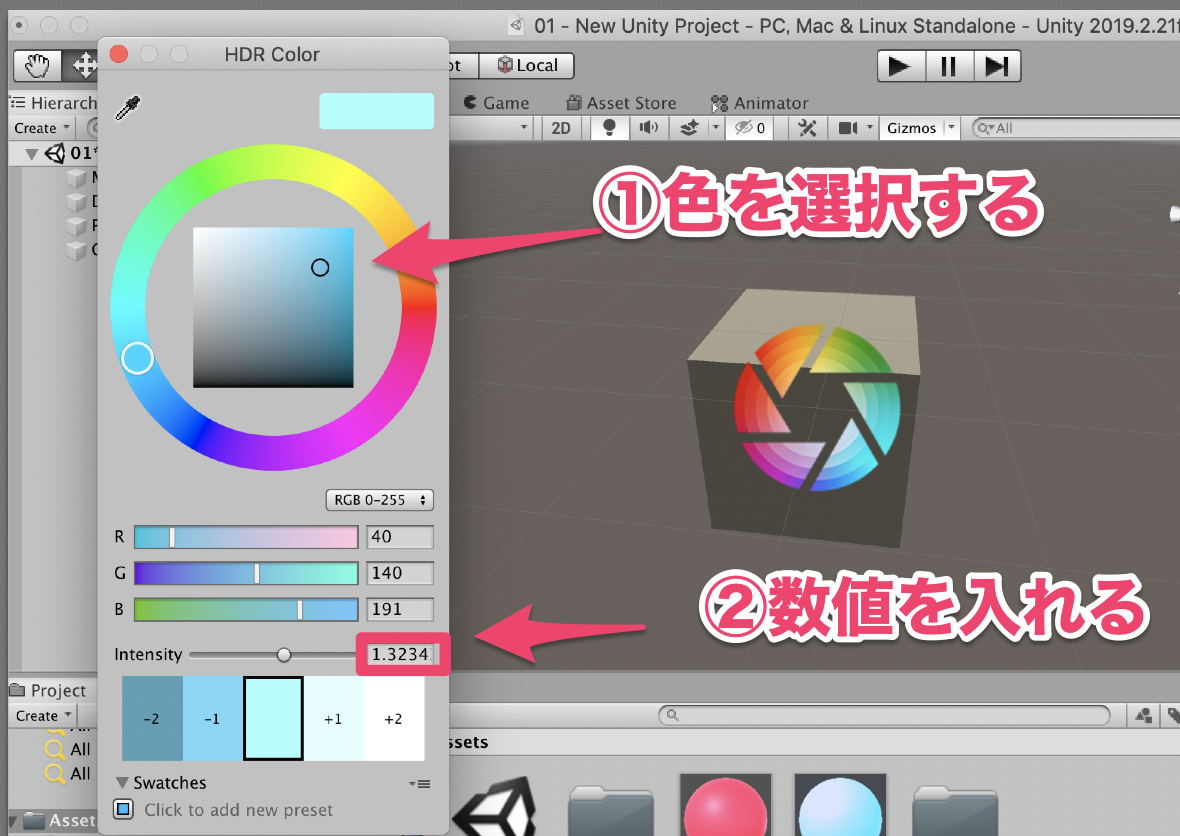Switch to the Animator tab

760,103
